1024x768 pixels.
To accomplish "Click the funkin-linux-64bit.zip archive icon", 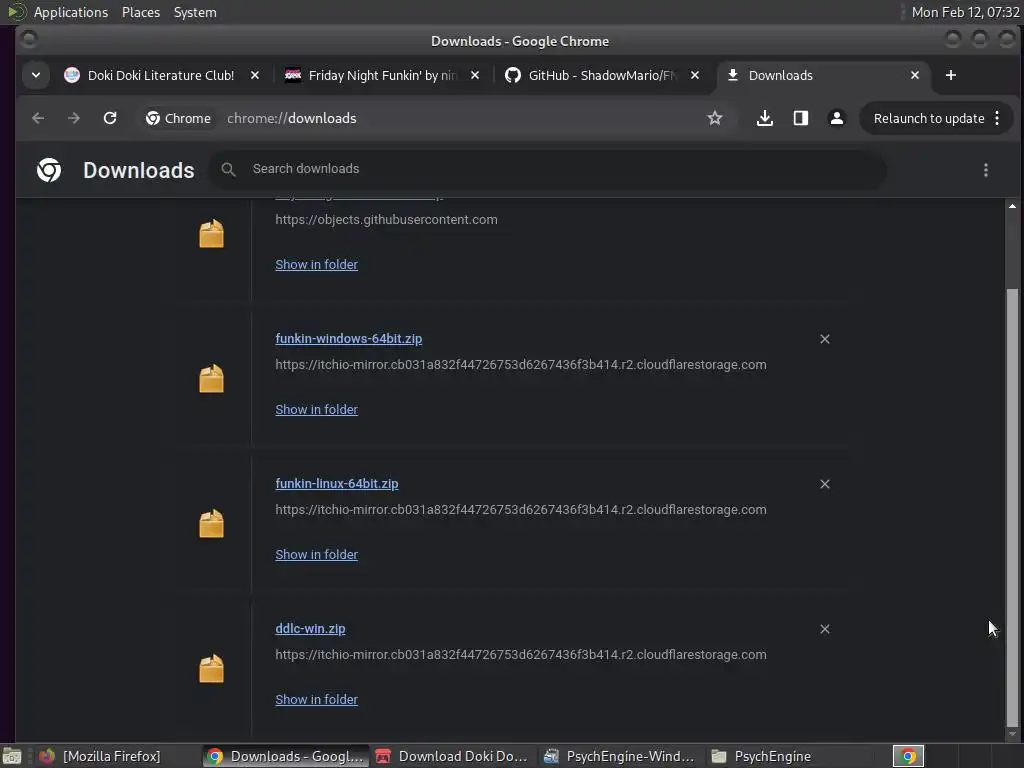I will [x=211, y=524].
